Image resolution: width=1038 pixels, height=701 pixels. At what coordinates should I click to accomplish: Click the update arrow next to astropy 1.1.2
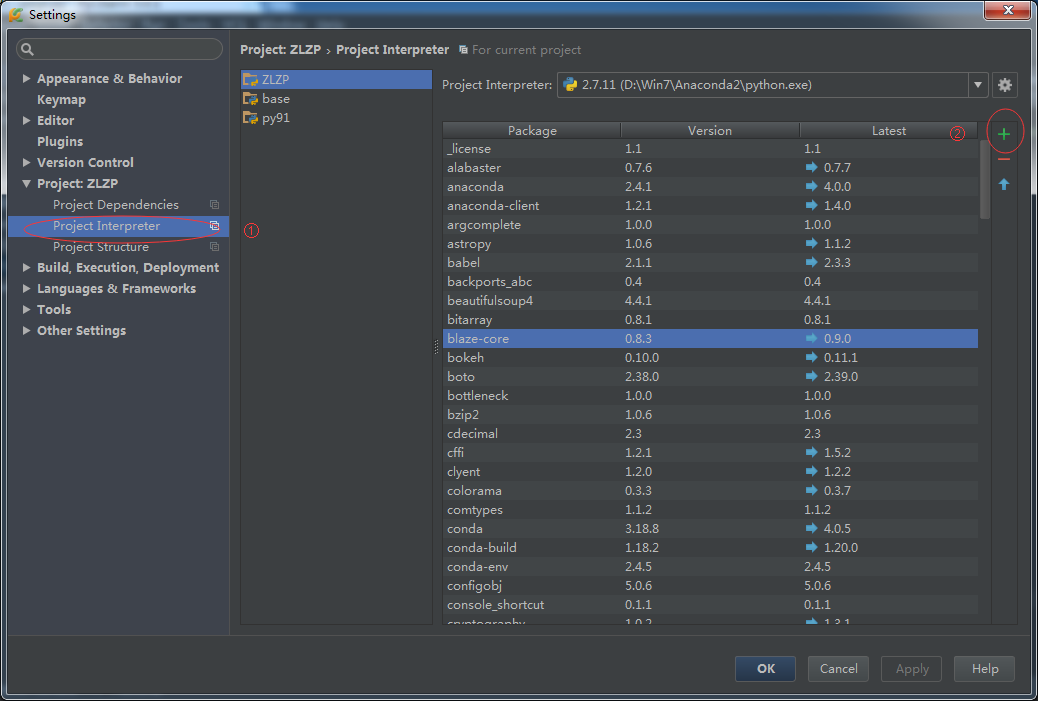click(811, 244)
